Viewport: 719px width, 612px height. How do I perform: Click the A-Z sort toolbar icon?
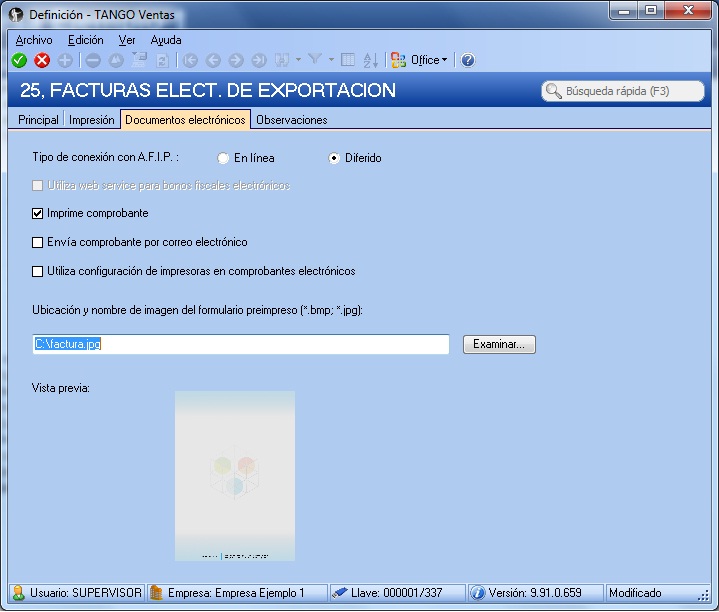coord(371,60)
